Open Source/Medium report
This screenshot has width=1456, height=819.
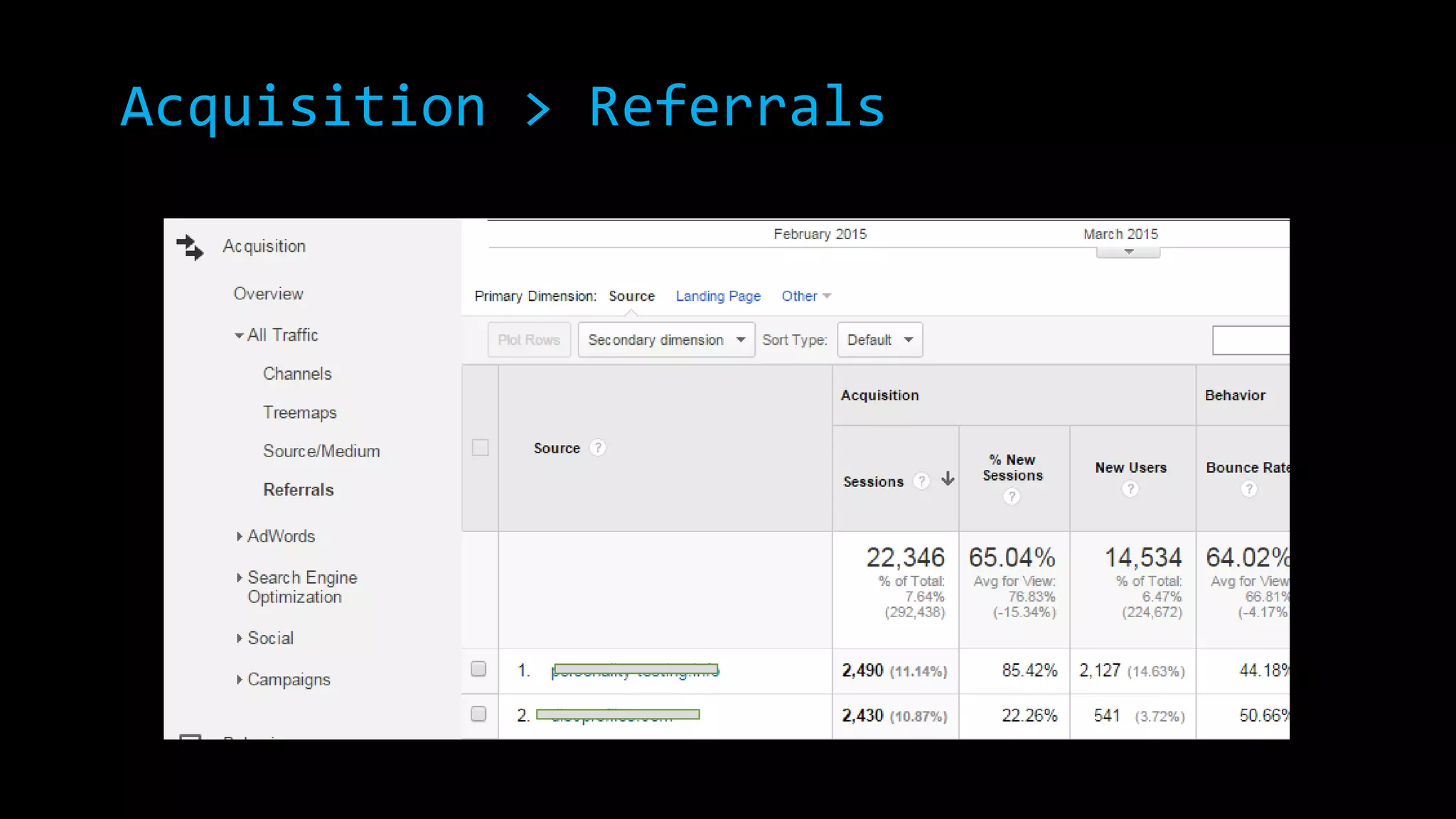[x=321, y=451]
